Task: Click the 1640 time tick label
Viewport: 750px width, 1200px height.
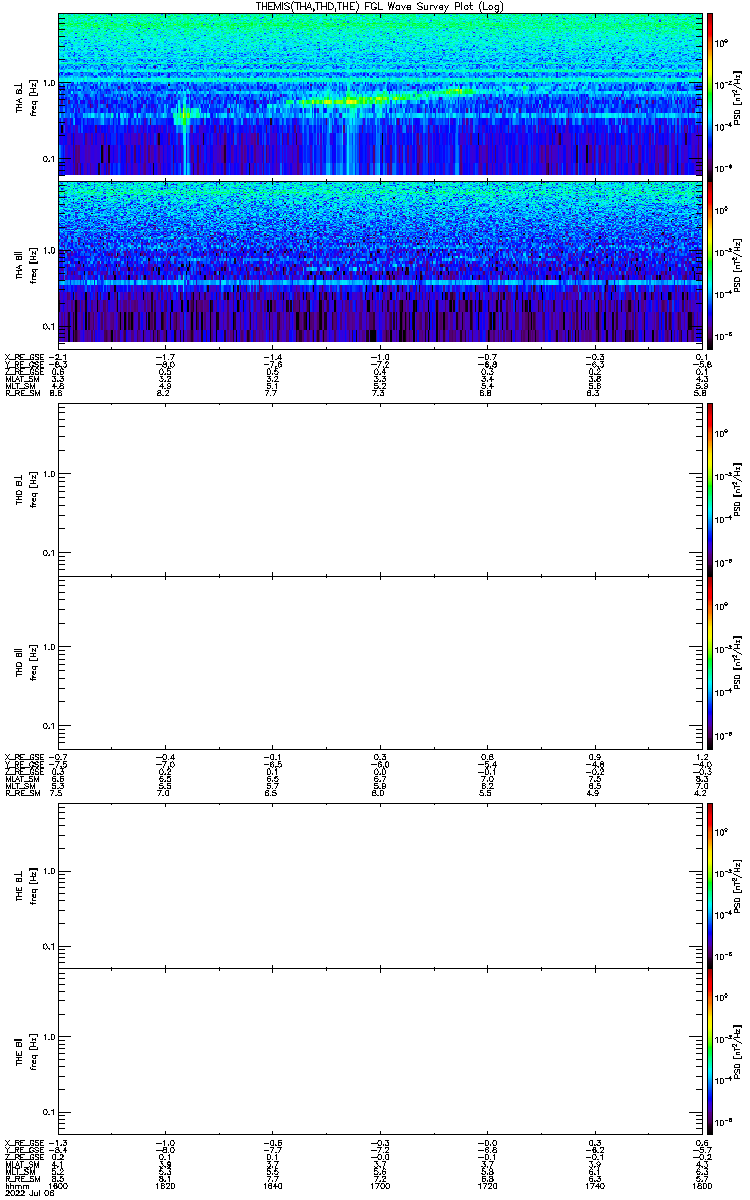Action: tap(272, 1186)
